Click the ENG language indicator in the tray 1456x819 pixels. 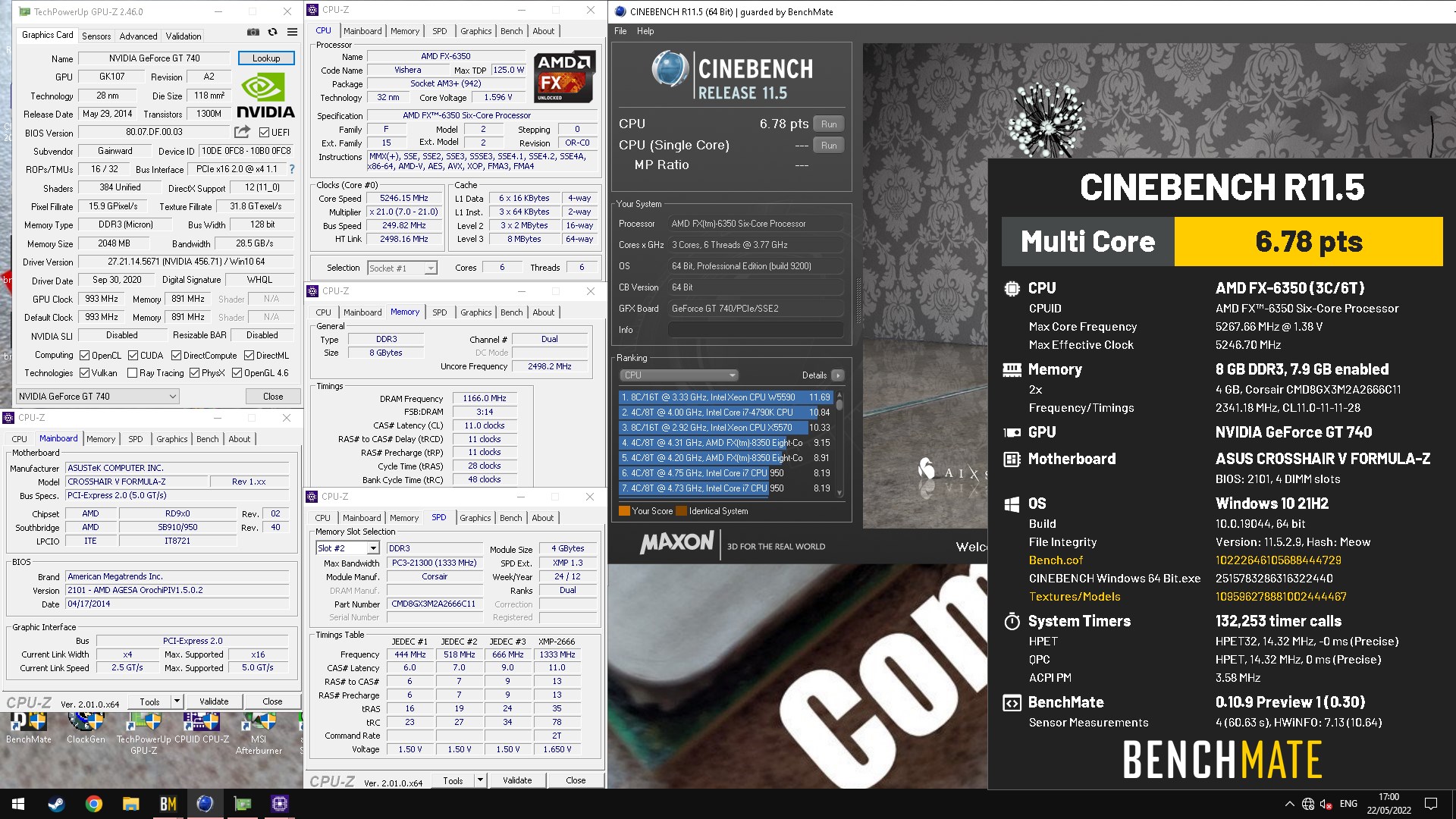point(1348,804)
